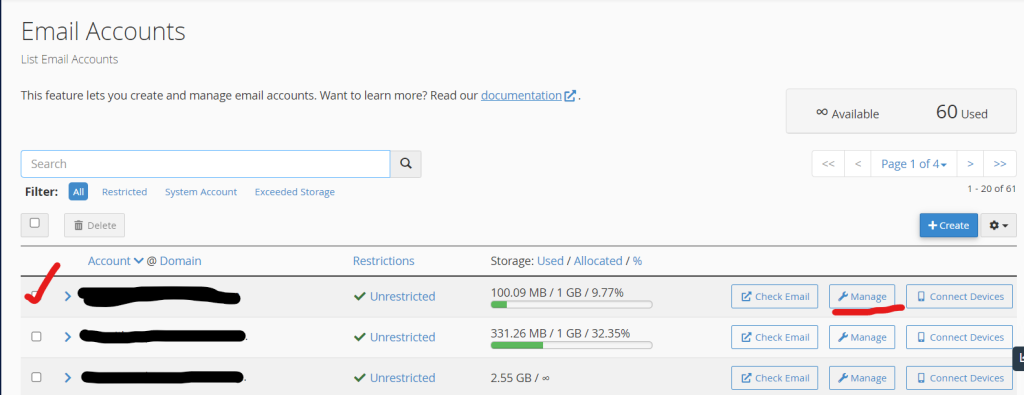Click the ∞ Available counter
Screen dimensions: 1024x395
coord(848,113)
